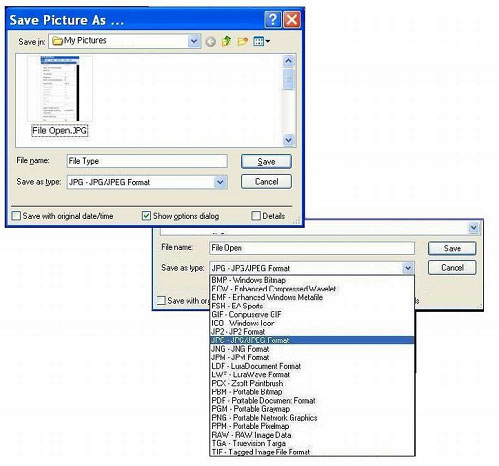Enable Save with original date/time
Viewport: 499px width, 466px height.
(x=16, y=216)
